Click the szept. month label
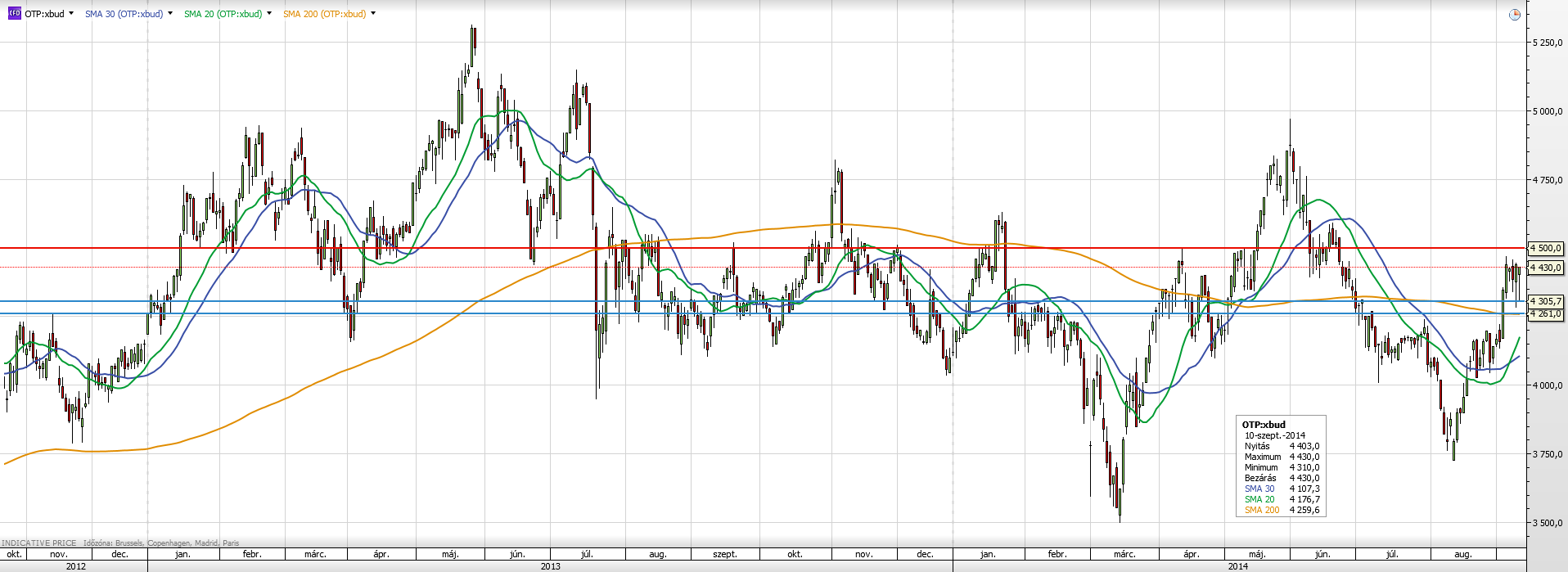 tap(725, 554)
